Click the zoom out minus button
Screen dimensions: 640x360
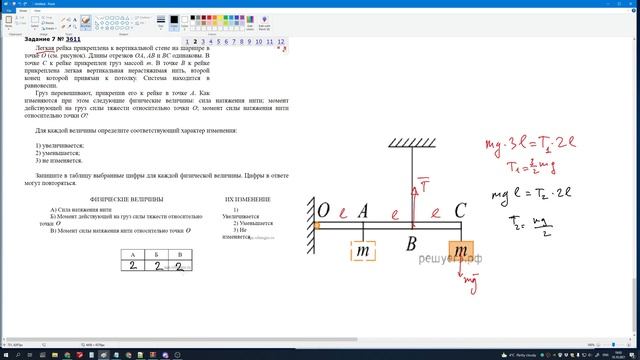(x=598, y=345)
